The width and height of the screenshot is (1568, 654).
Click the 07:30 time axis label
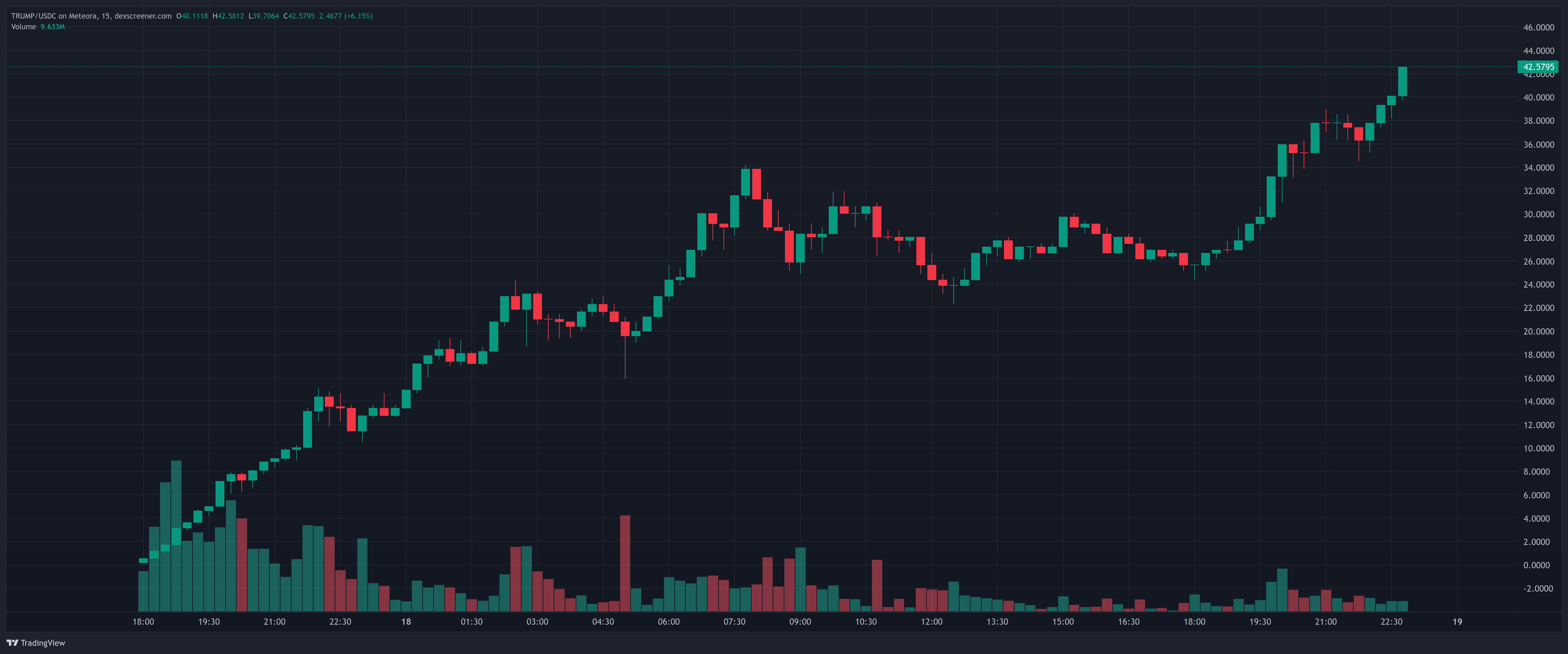point(734,622)
